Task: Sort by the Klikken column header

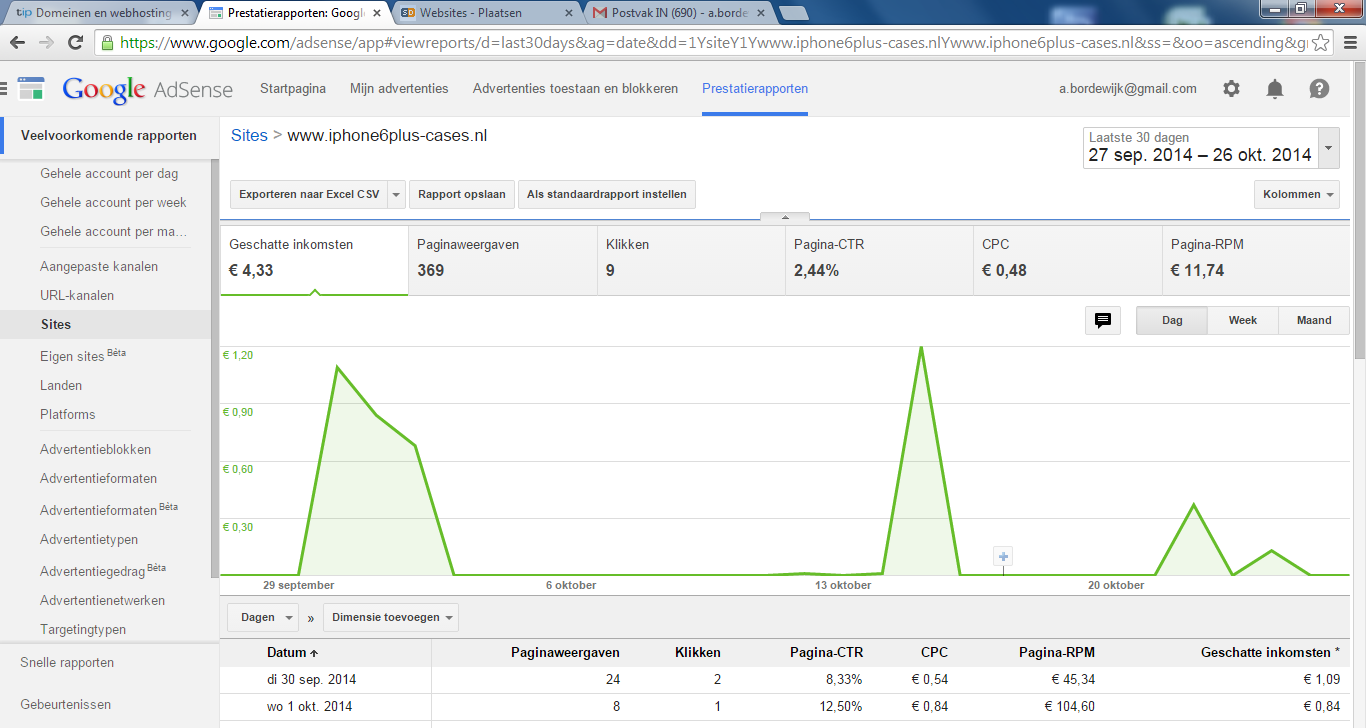Action: click(697, 652)
